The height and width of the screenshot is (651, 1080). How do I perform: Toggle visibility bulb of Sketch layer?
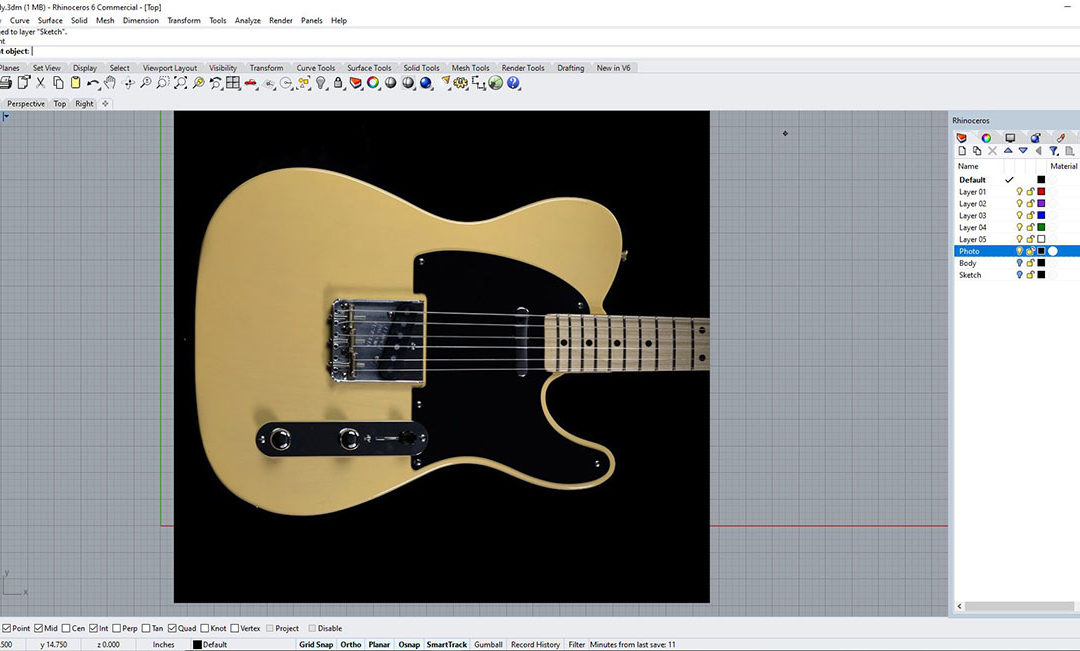(x=1019, y=275)
